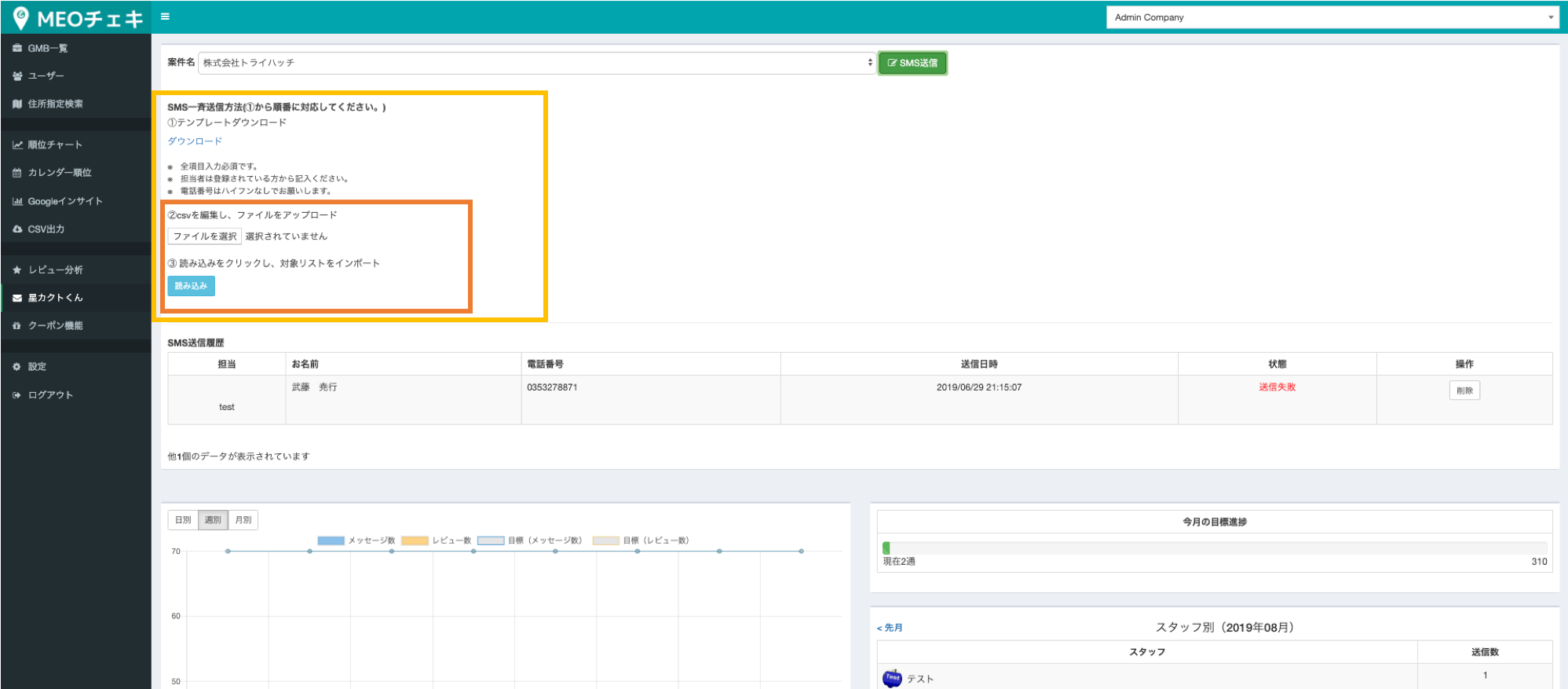1568x689 pixels.
Task: Click the 順位チャート line chart icon
Action: (x=17, y=145)
